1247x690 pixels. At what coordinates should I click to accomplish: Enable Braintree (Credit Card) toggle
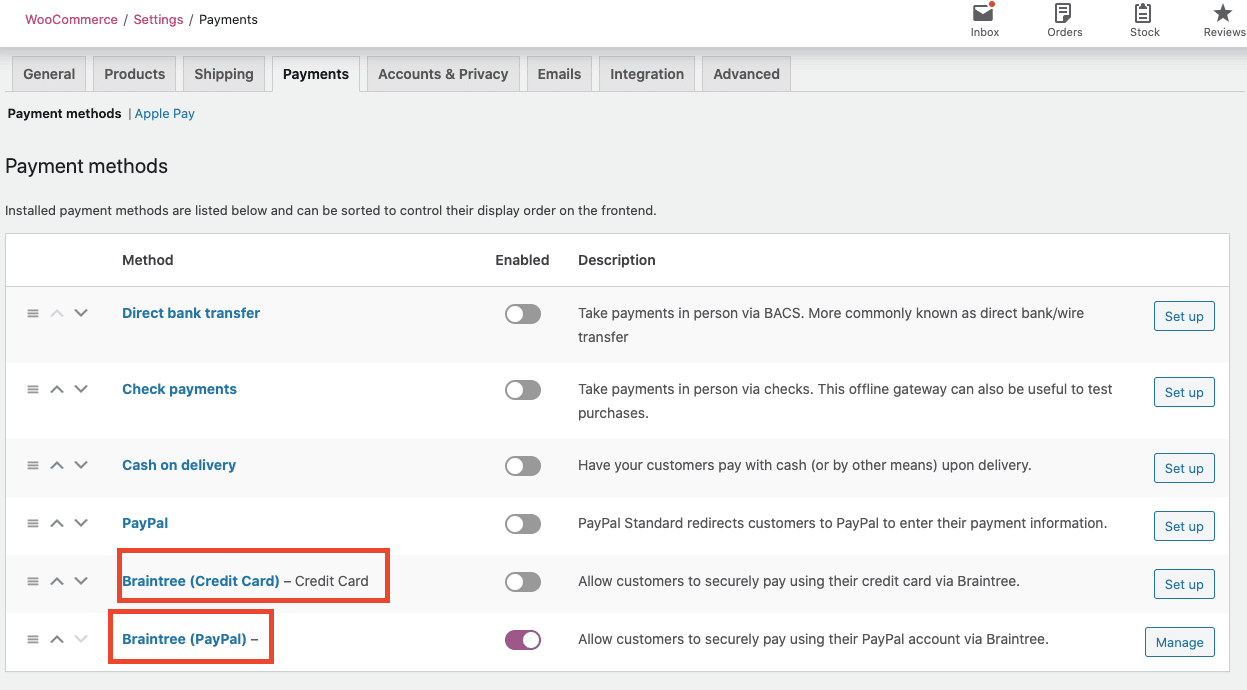click(x=522, y=582)
